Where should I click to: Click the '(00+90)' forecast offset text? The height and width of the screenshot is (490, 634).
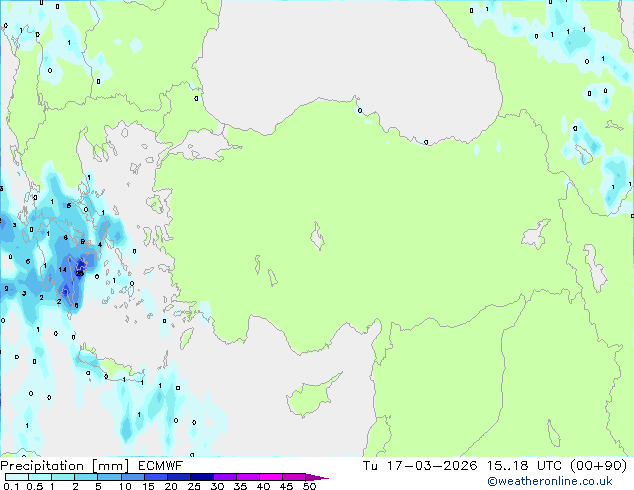598,466
